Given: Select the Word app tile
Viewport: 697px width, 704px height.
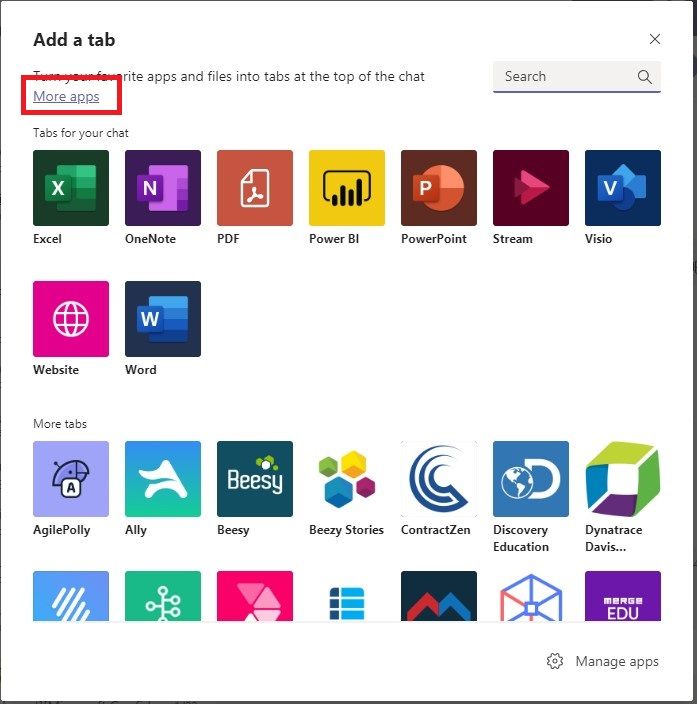Looking at the screenshot, I should [163, 319].
